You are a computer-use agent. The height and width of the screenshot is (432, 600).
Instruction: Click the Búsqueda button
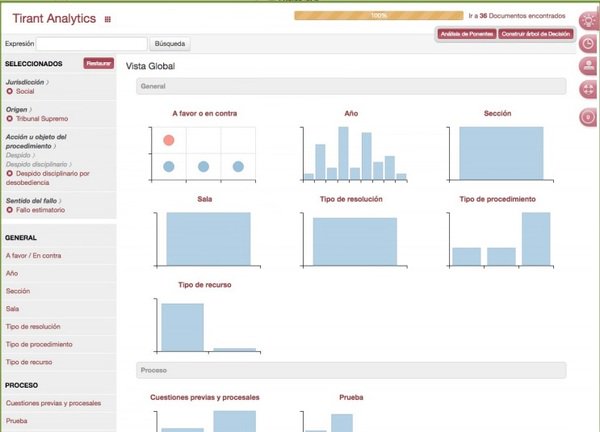[x=170, y=44]
